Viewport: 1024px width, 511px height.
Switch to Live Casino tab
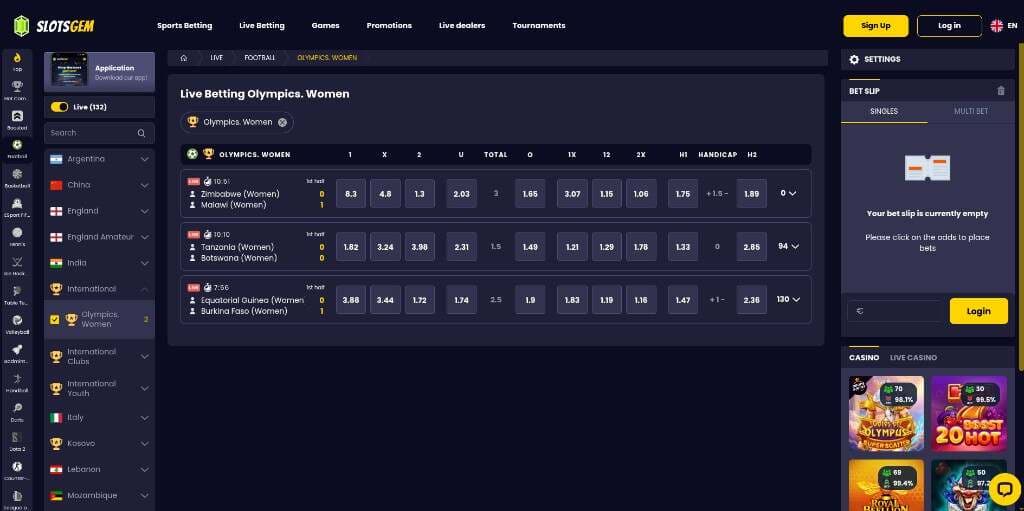913,357
